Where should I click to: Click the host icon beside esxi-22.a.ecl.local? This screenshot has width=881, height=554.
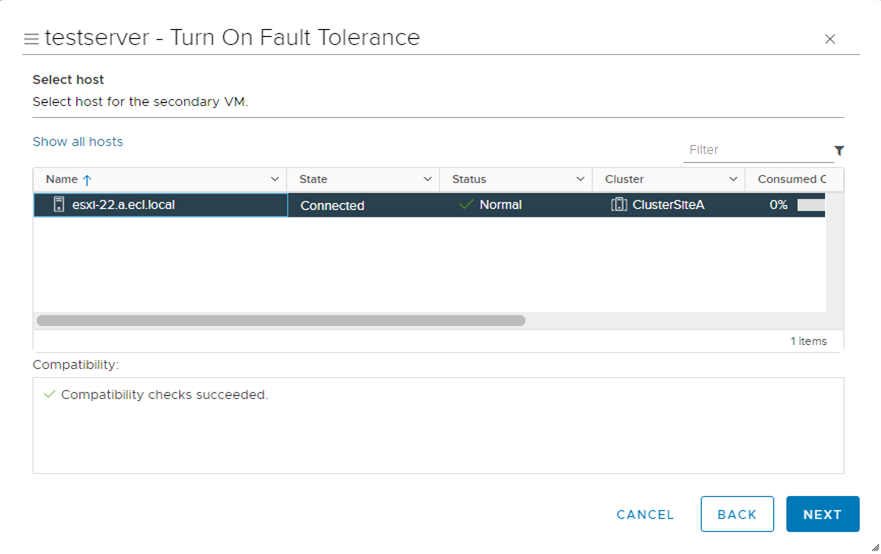point(58,205)
